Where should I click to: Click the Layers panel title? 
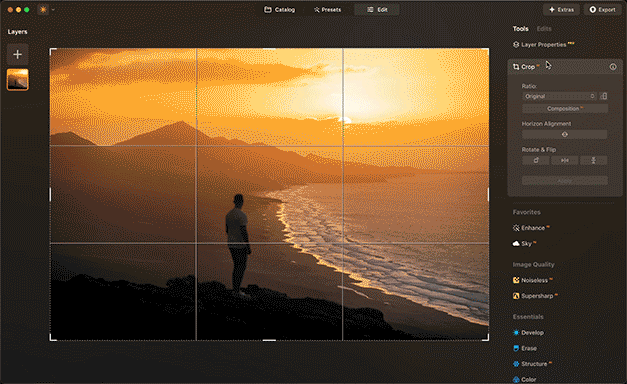(x=17, y=32)
